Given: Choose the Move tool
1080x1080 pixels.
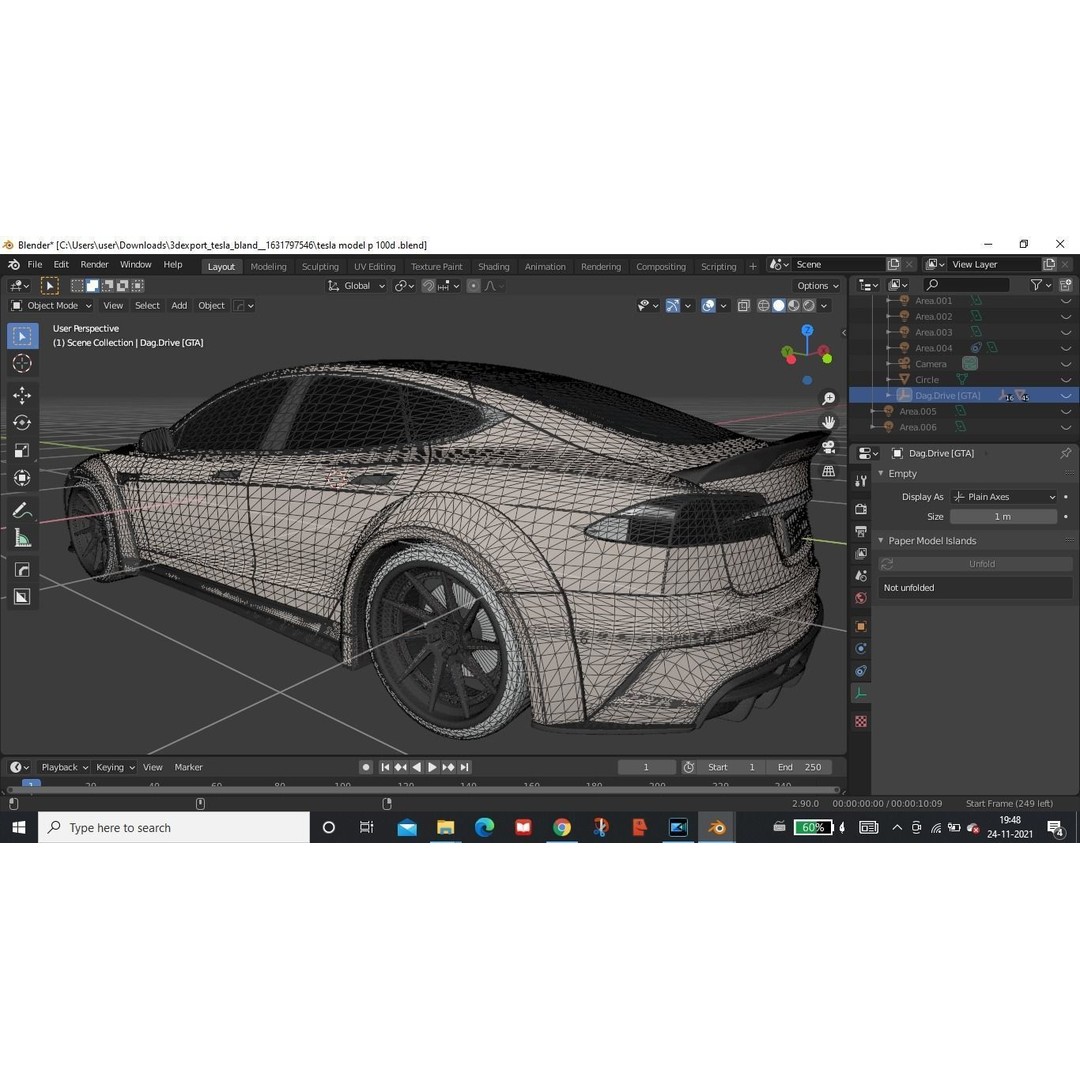Looking at the screenshot, I should click(x=22, y=395).
